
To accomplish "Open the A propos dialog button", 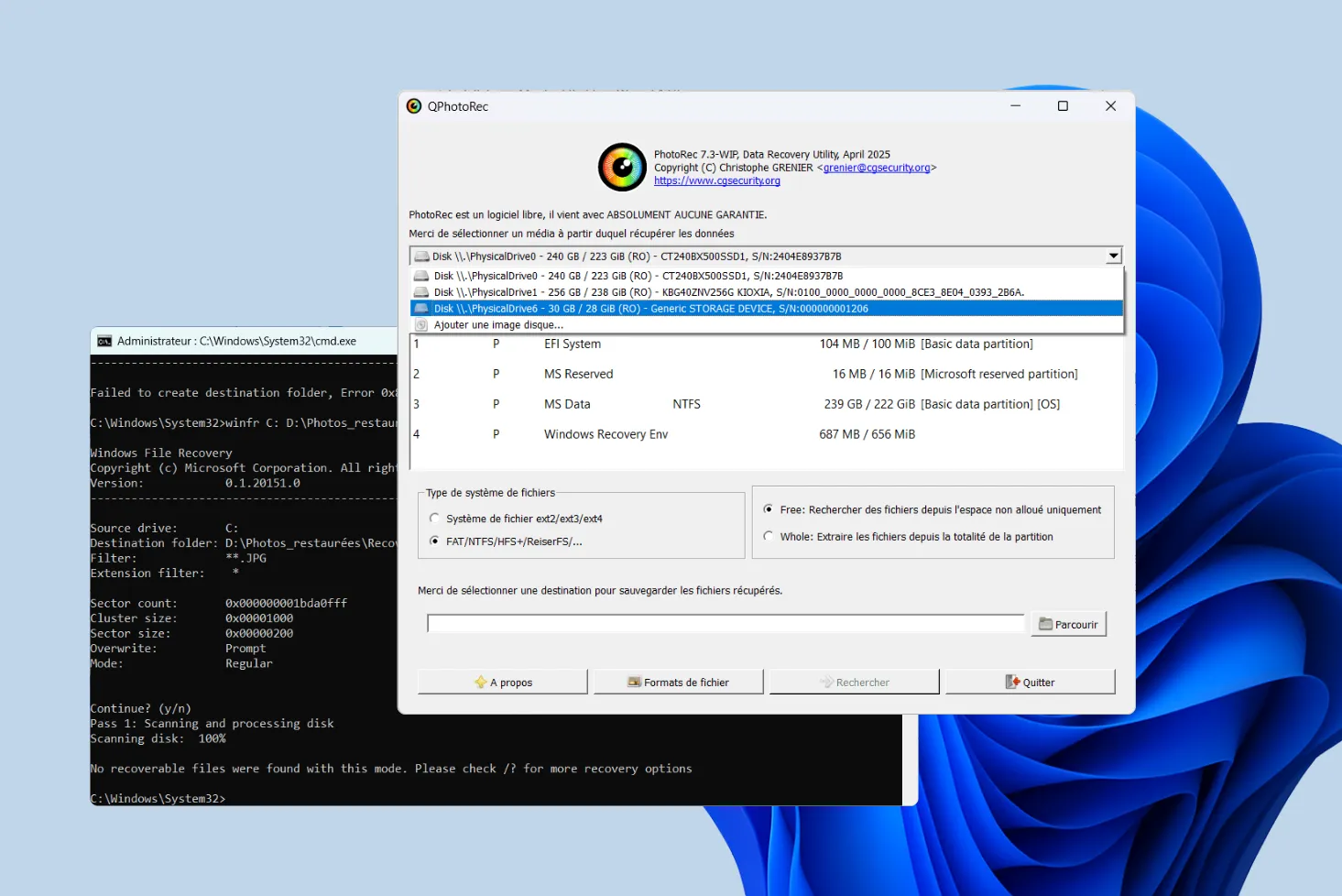I will 503,683.
